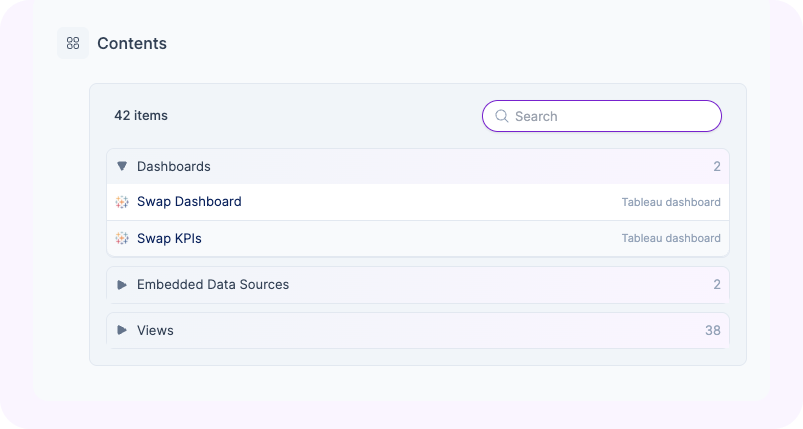Expand the Embedded Data Sources triangle

pyautogui.click(x=122, y=285)
